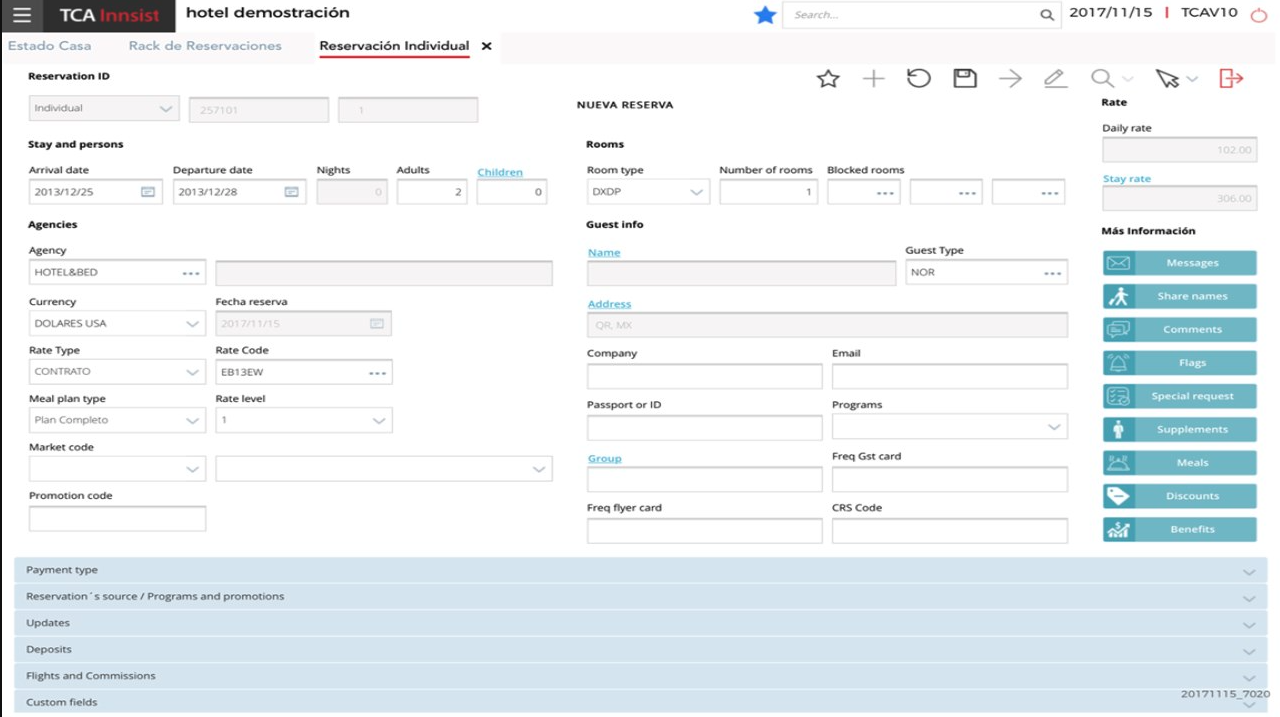The width and height of the screenshot is (1280, 717).
Task: Click the Special request button
Action: pos(1180,396)
